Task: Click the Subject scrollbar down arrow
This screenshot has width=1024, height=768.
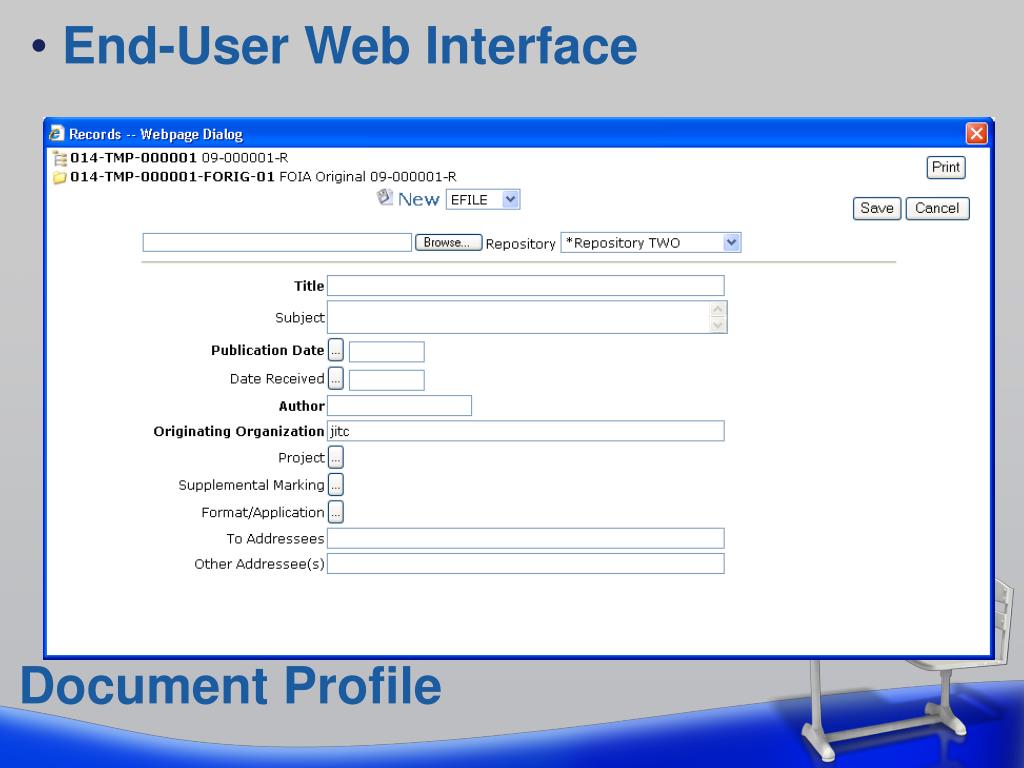Action: point(718,325)
